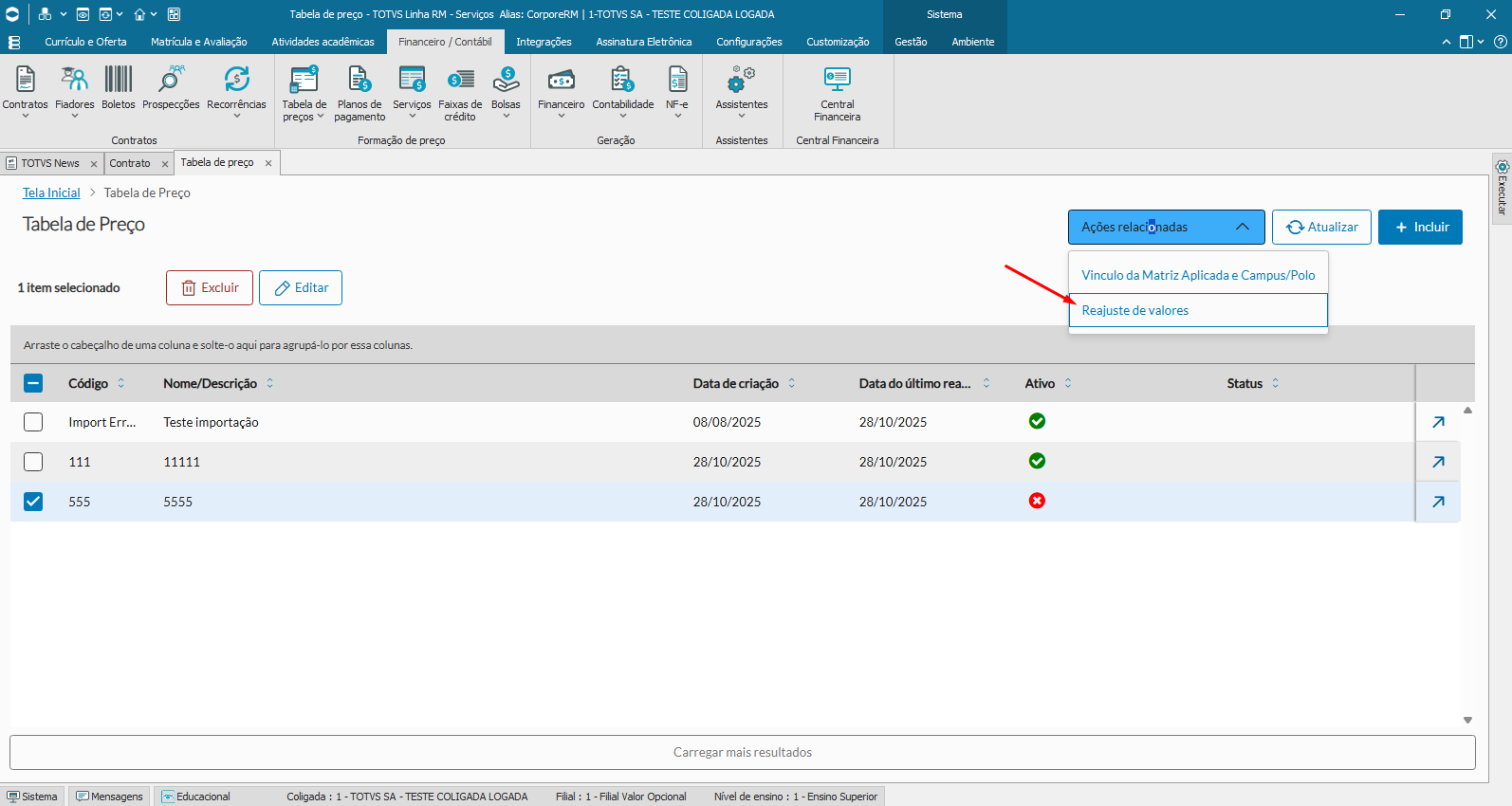
Task: Check the row 111 checkbox
Action: pos(33,462)
